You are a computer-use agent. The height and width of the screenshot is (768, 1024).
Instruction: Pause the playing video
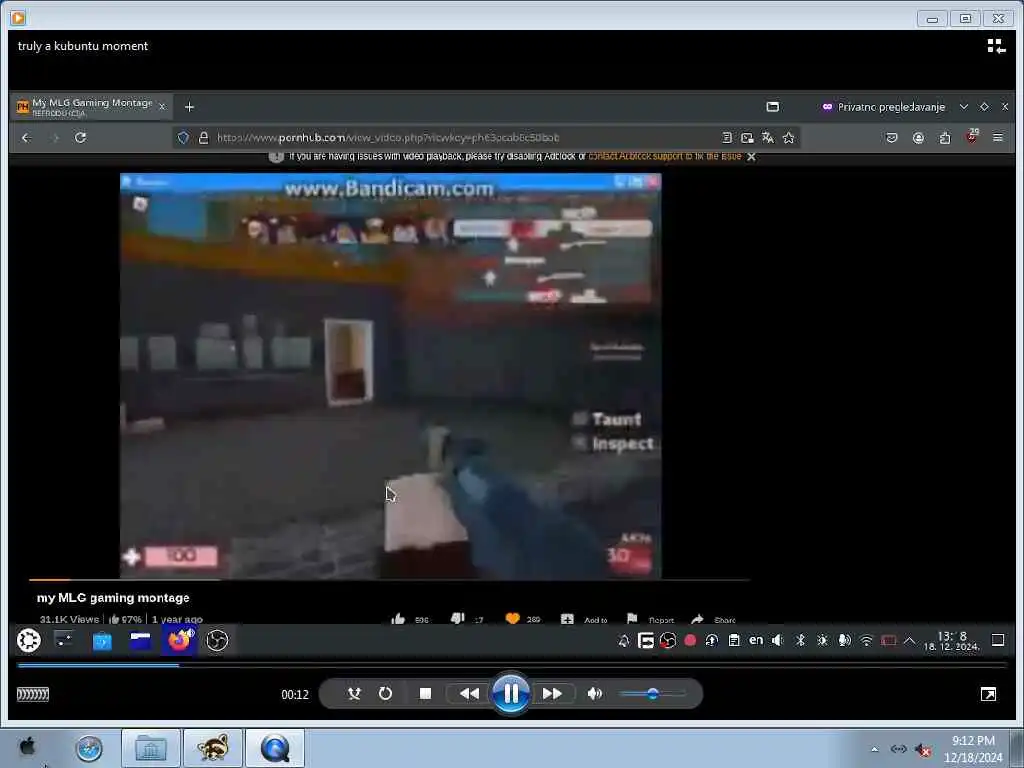click(511, 694)
